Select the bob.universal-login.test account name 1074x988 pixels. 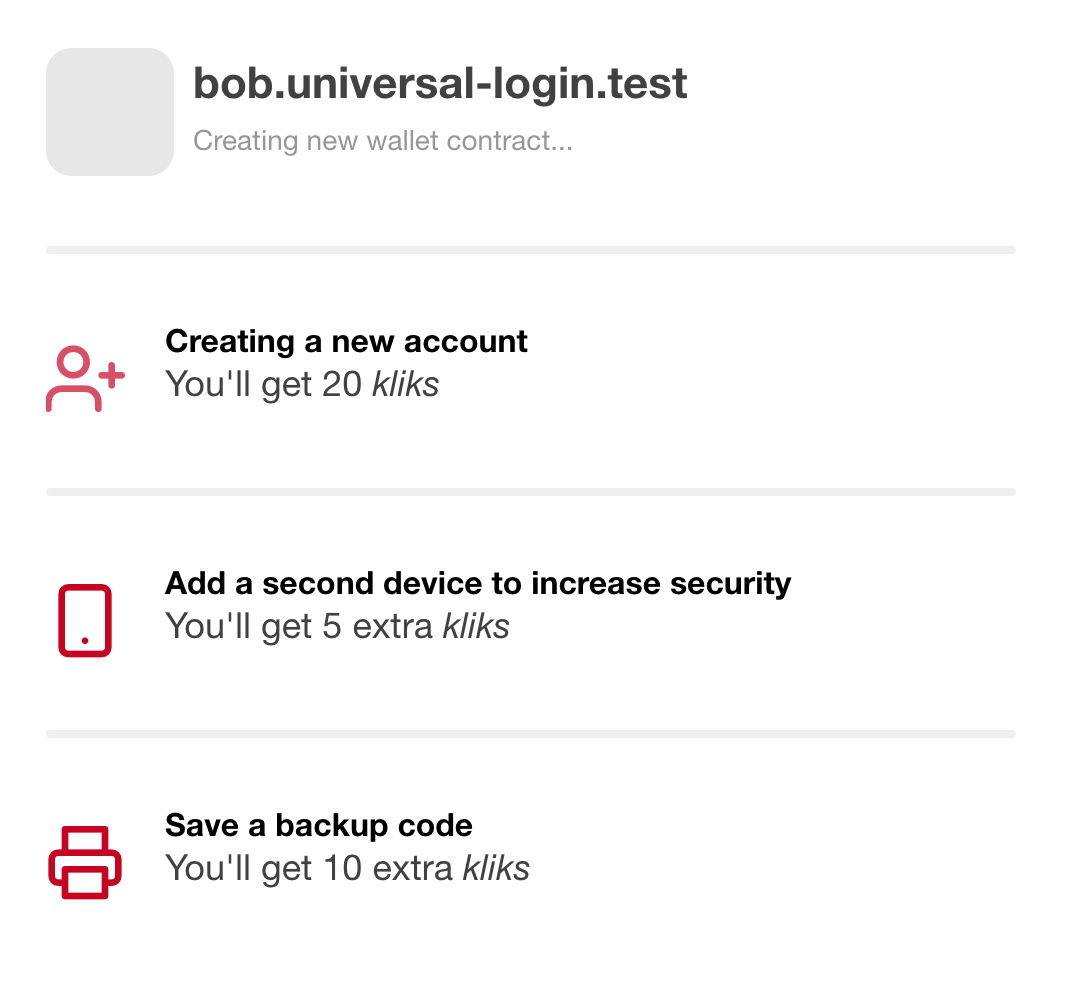coord(440,83)
